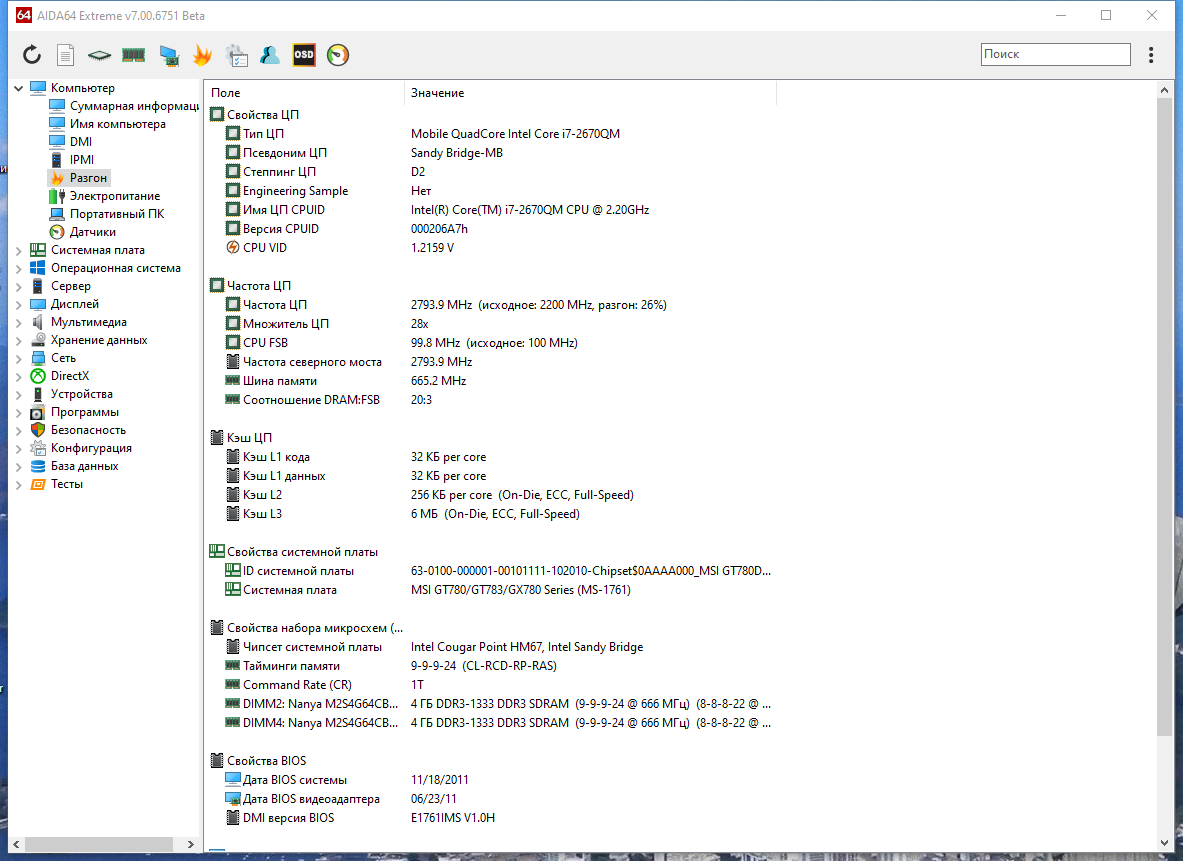Expand the Системная плата node
Viewport: 1183px width, 861px height.
click(18, 251)
